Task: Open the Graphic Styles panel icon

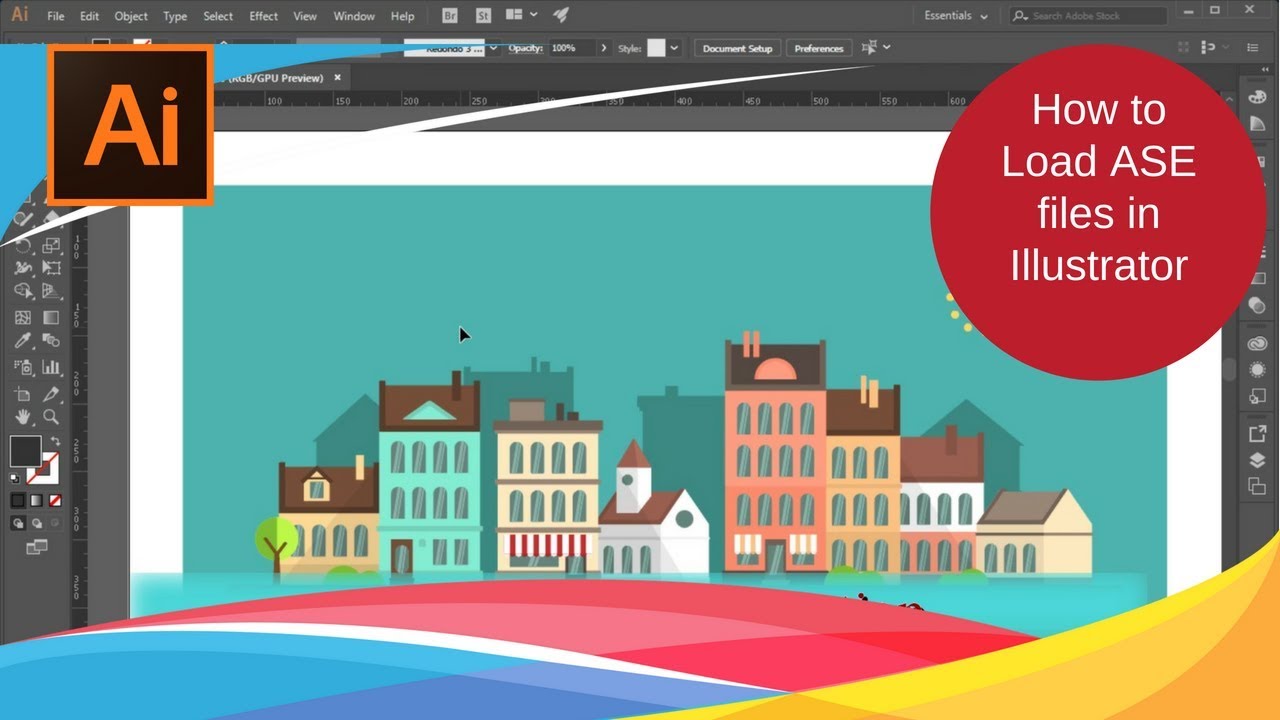Action: point(1257,396)
